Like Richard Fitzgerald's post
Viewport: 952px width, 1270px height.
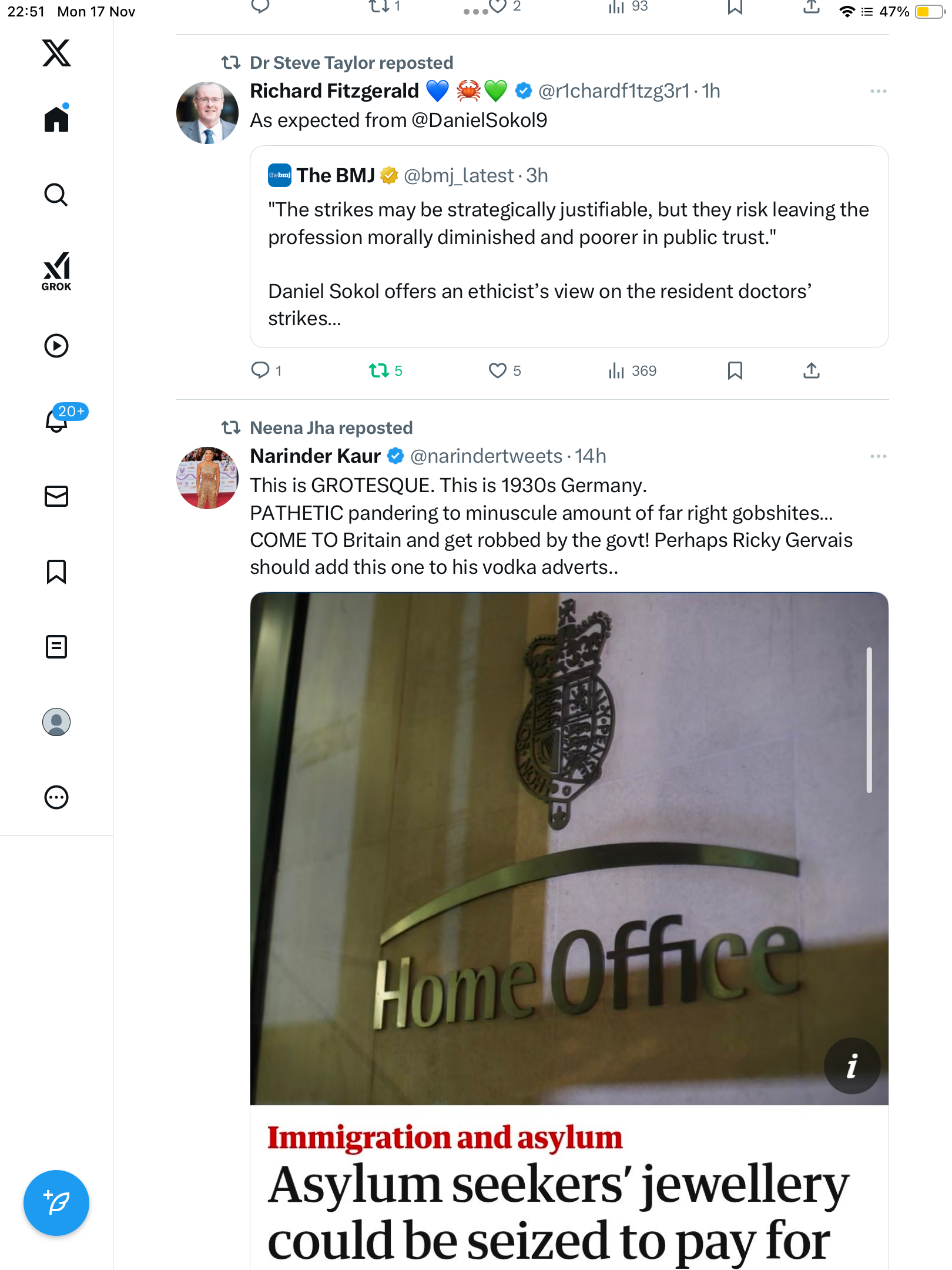497,370
